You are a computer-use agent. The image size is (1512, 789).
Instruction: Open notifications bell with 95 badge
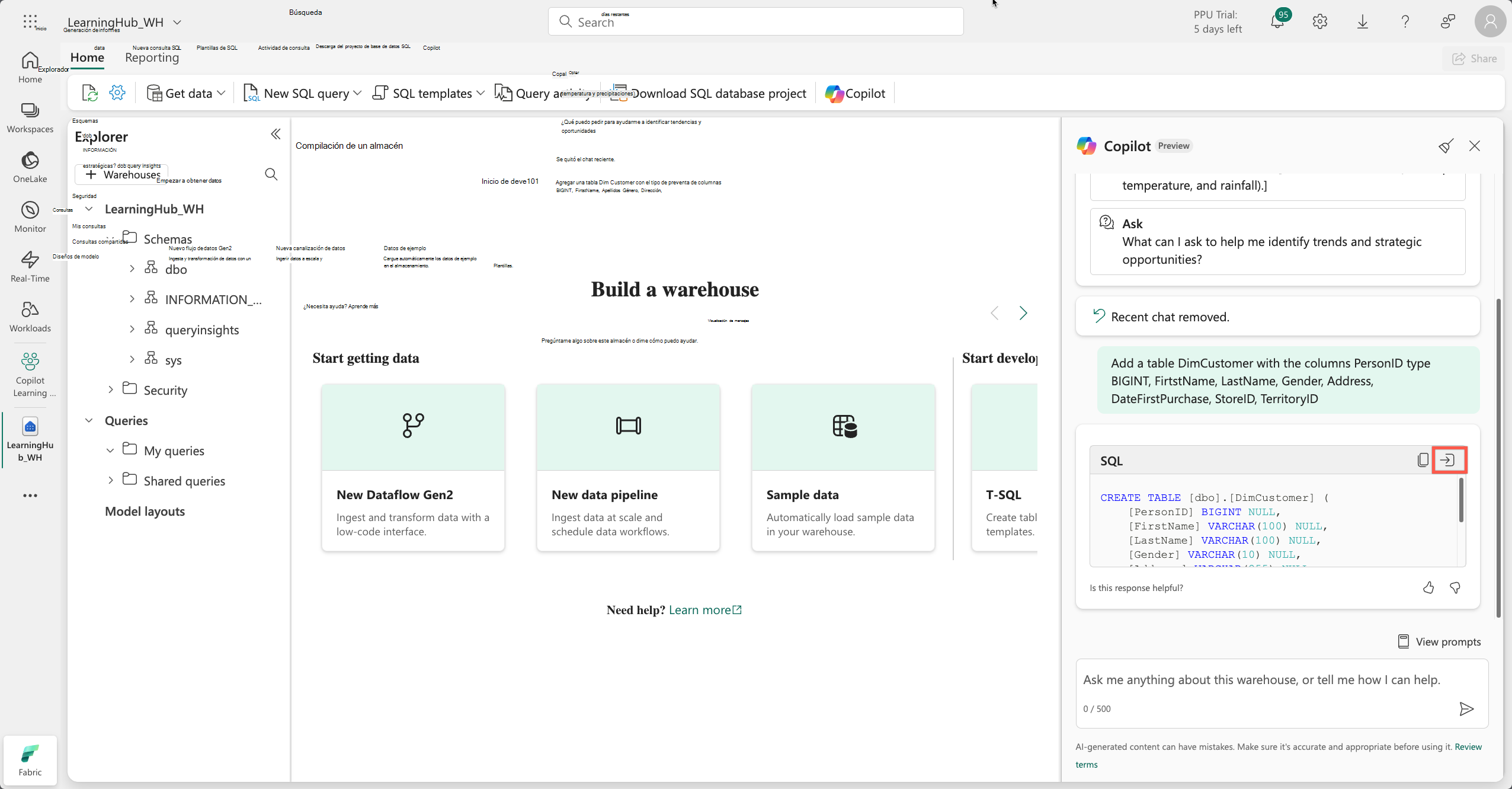tap(1277, 22)
